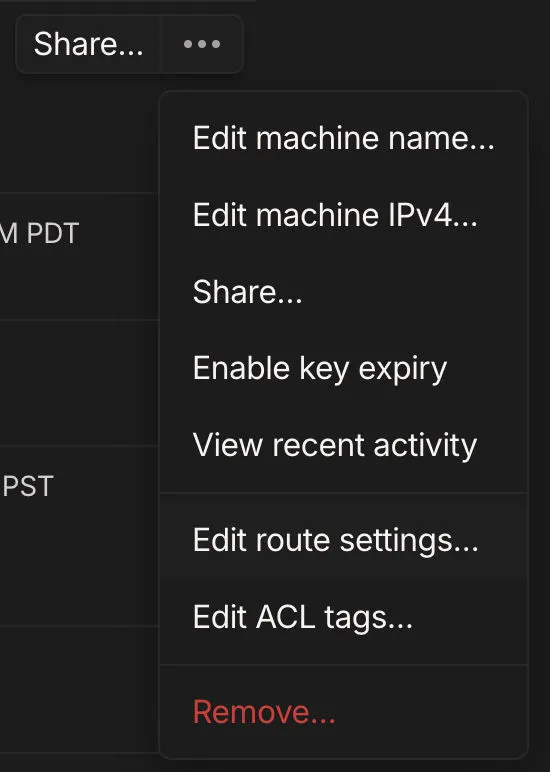Select Share... inside the dropdown menu

click(344, 292)
